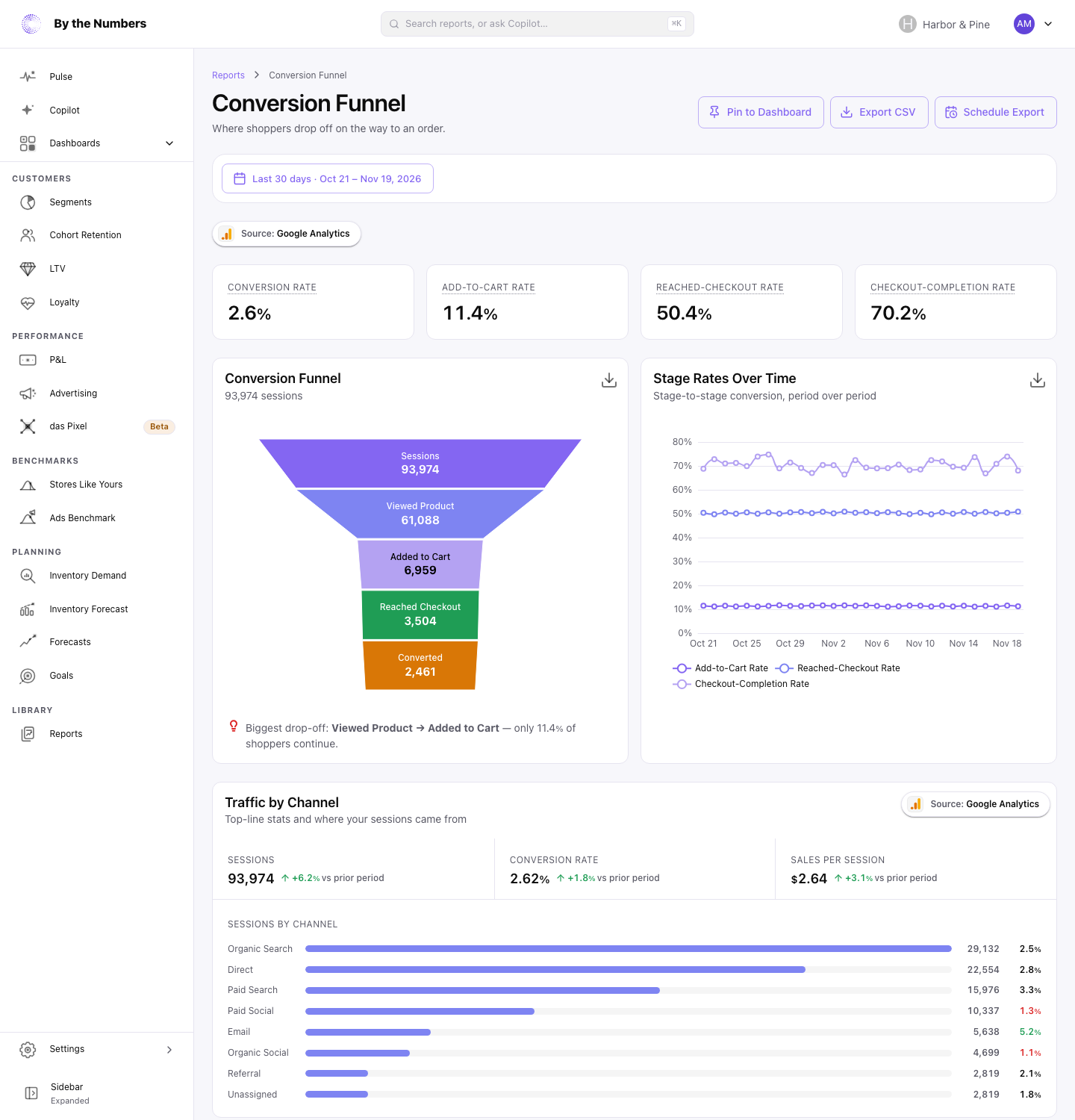
Task: Click the das Pixel icon
Action: point(28,426)
